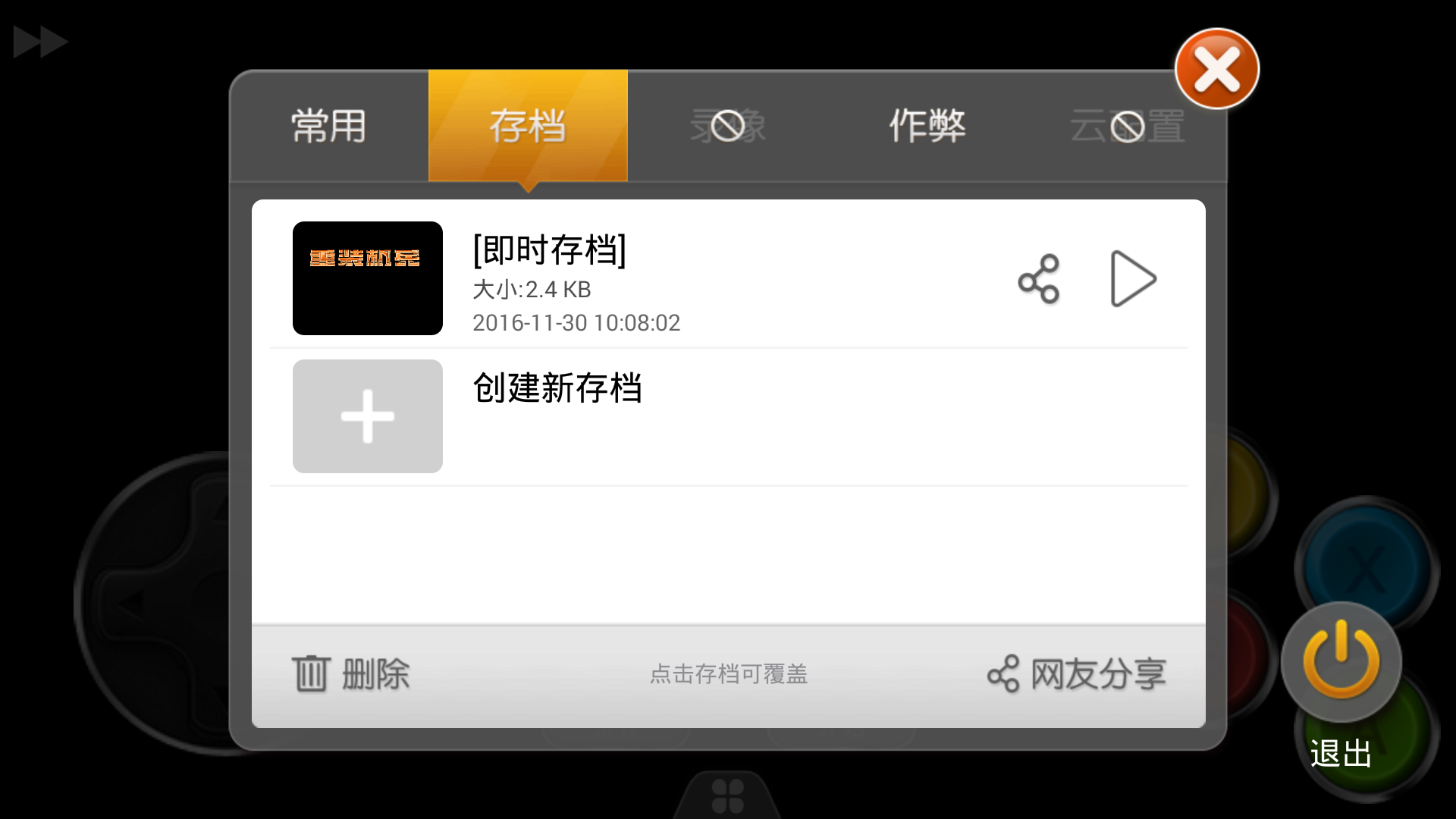Tap the disabled 云配置 tab
Image resolution: width=1456 pixels, height=819 pixels.
pos(1127,126)
